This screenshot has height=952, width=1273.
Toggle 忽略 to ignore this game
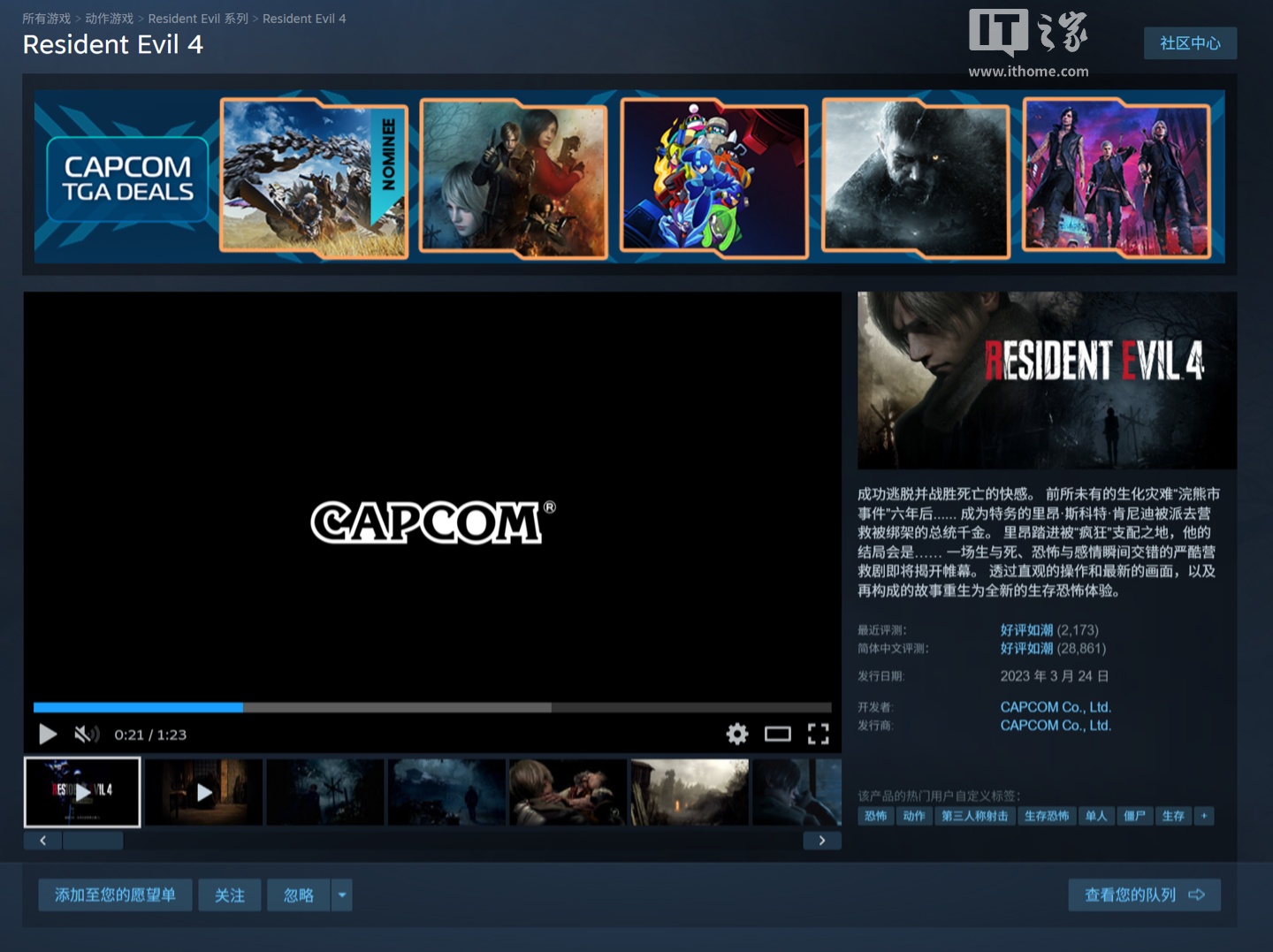tap(298, 895)
